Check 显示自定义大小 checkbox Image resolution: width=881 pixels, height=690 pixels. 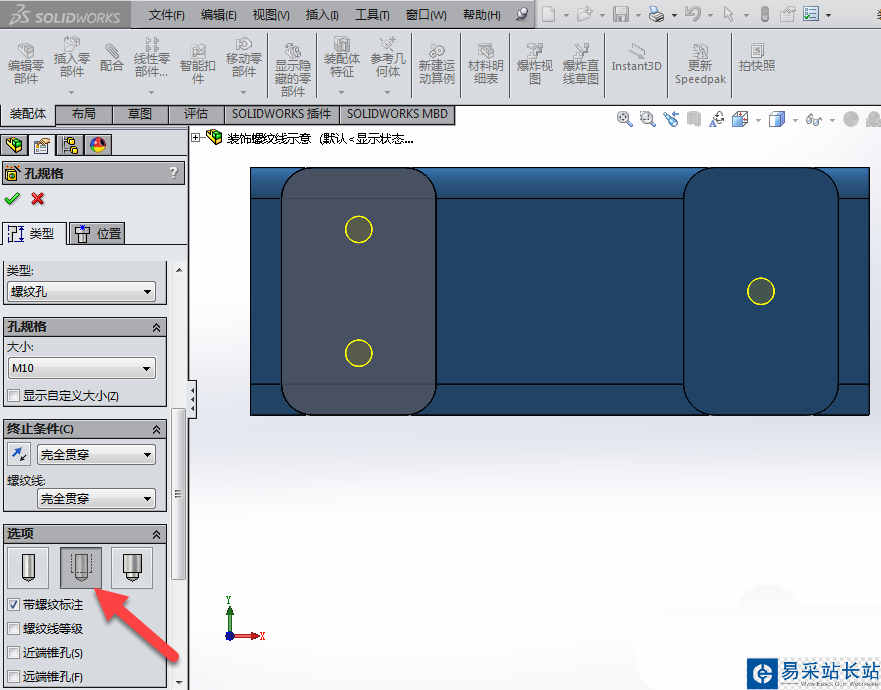click(x=14, y=396)
